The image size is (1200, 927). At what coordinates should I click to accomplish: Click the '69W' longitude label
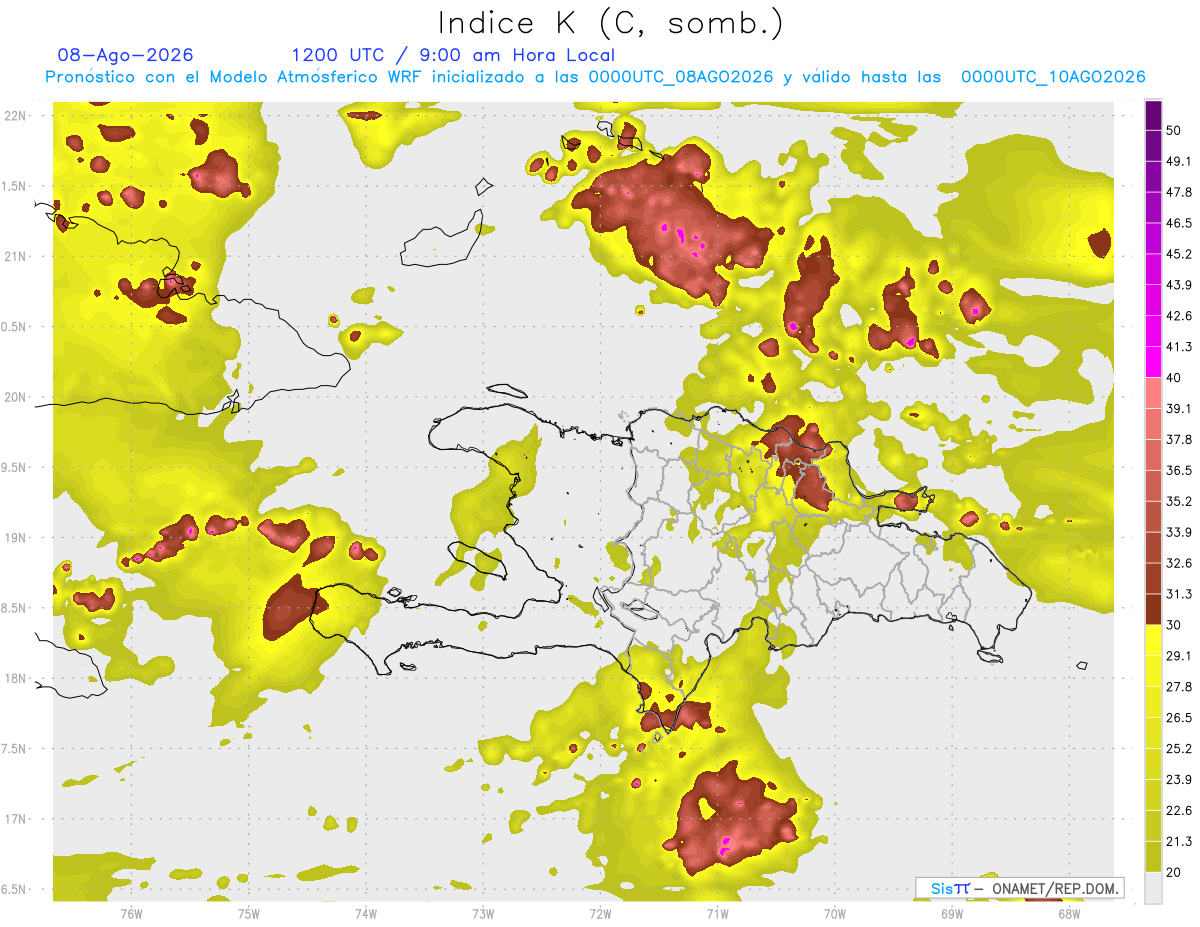[952, 913]
